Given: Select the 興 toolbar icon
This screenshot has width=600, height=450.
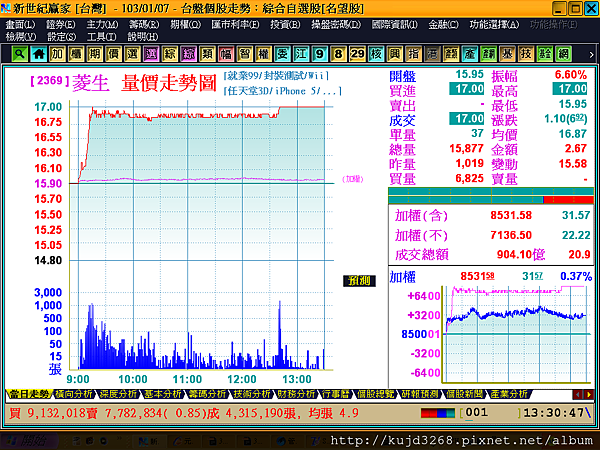Looking at the screenshot, I should coord(395,54).
